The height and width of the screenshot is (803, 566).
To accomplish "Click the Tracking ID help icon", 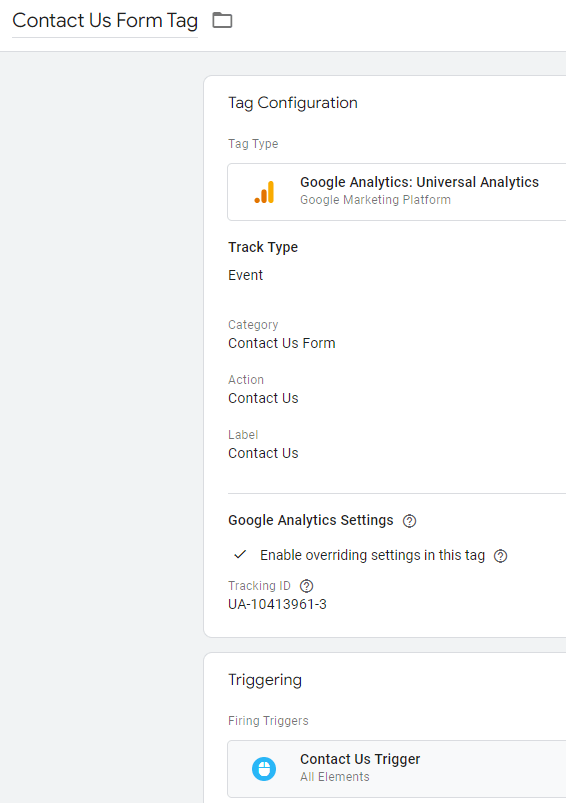I will click(306, 586).
